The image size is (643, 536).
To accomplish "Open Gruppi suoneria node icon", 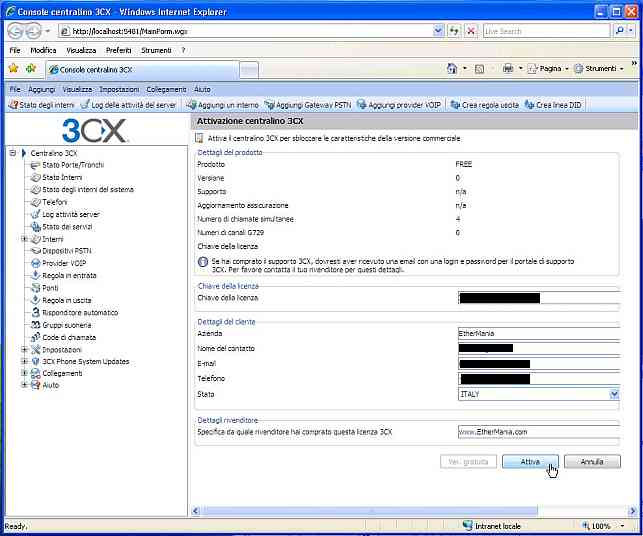I will point(36,325).
